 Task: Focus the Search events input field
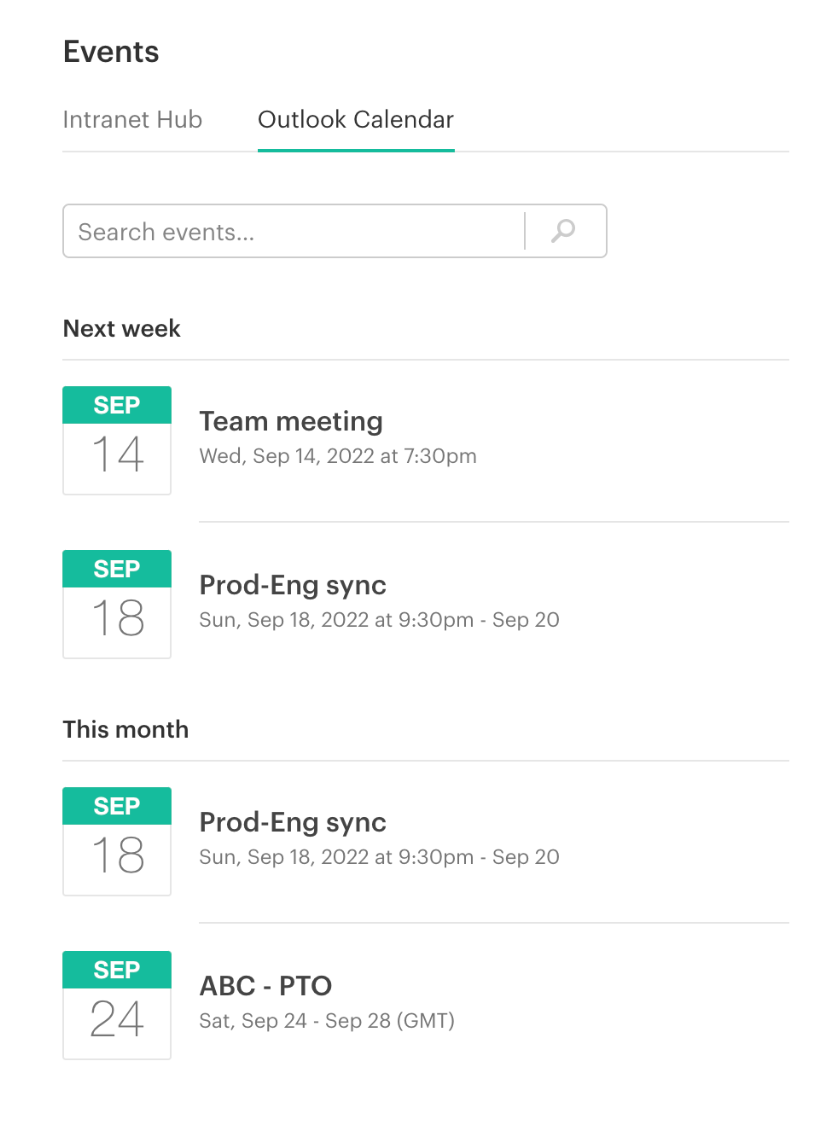pyautogui.click(x=293, y=231)
